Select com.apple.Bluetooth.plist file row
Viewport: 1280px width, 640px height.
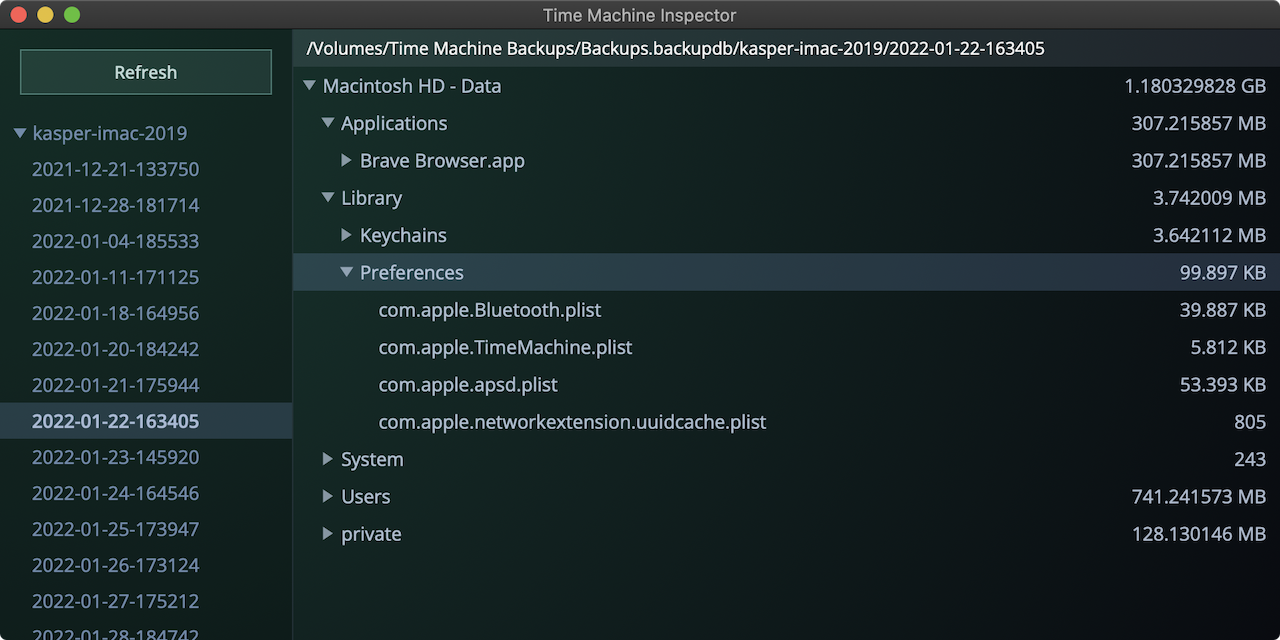point(786,310)
